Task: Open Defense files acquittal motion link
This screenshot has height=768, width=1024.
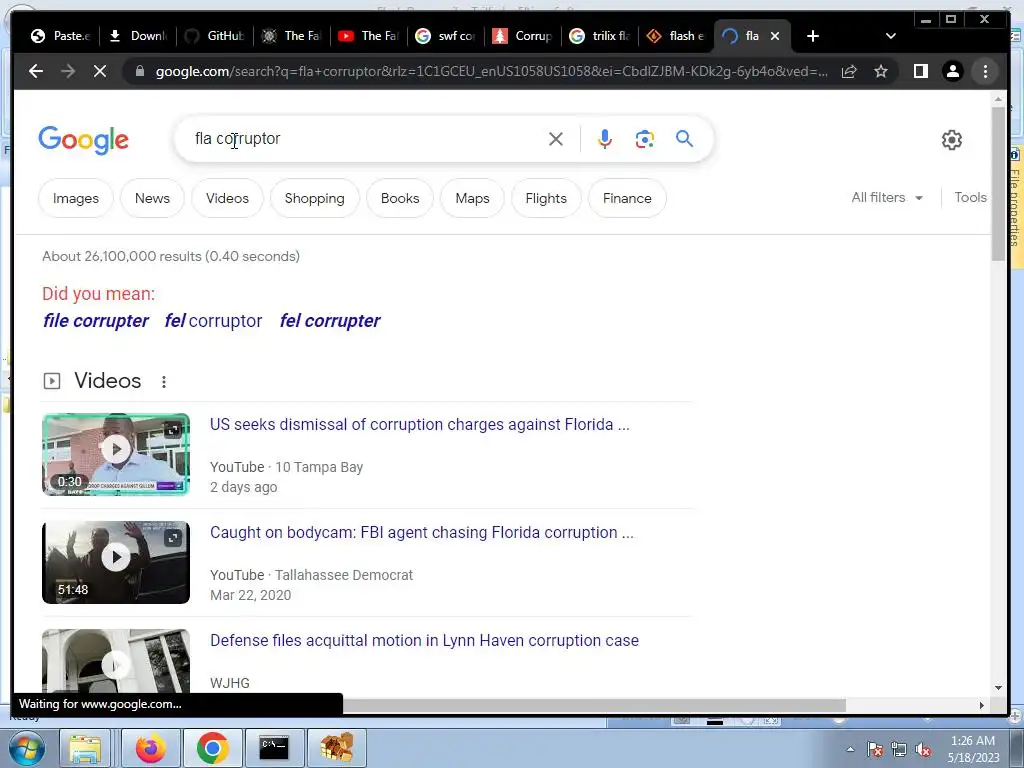Action: coord(424,641)
